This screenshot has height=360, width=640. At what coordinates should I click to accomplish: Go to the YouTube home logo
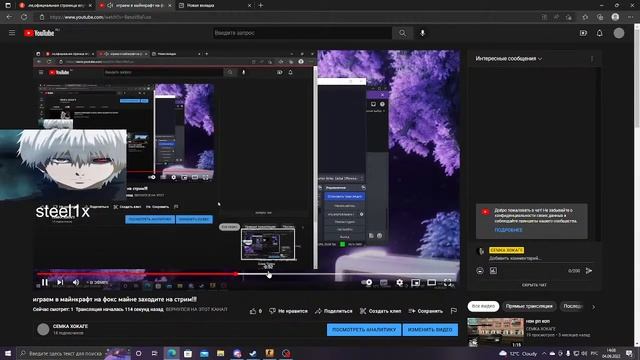[39, 33]
